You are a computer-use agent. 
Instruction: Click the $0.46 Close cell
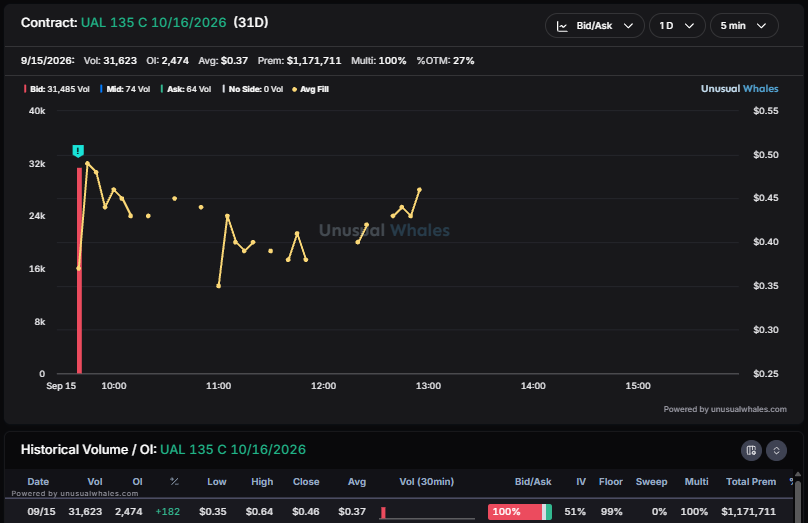(306, 512)
